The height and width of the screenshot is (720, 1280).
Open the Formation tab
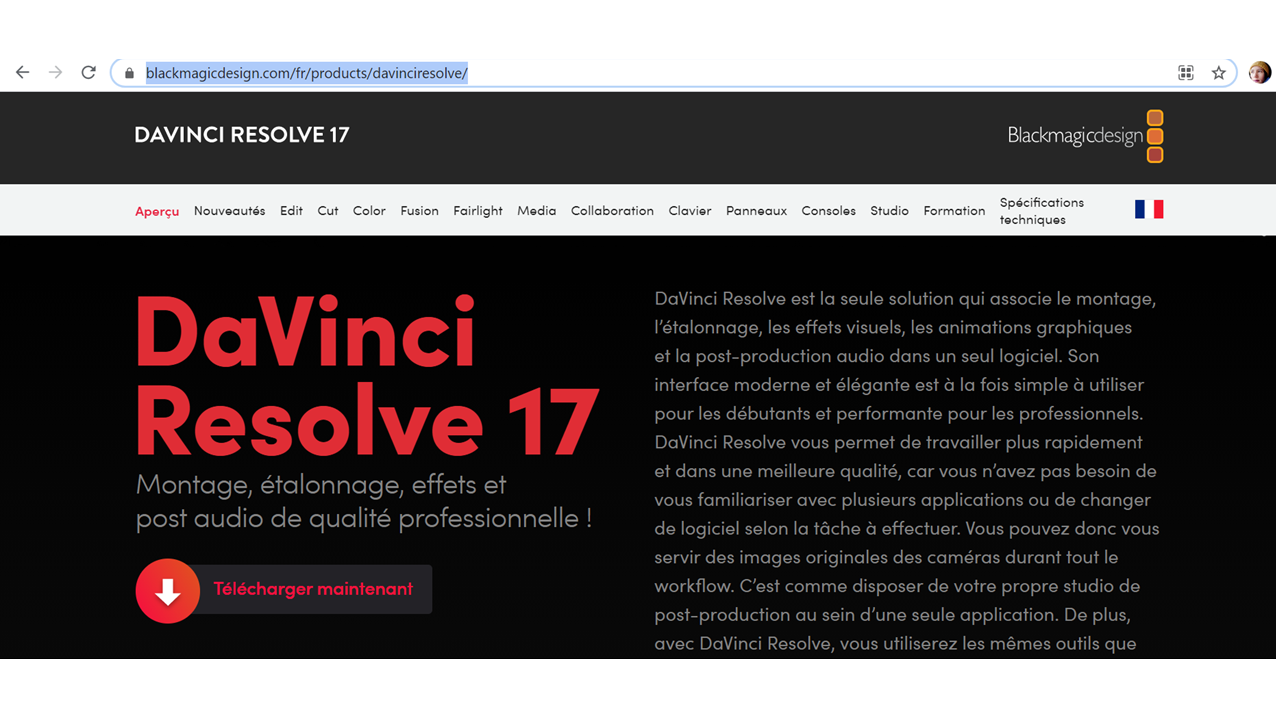point(954,211)
